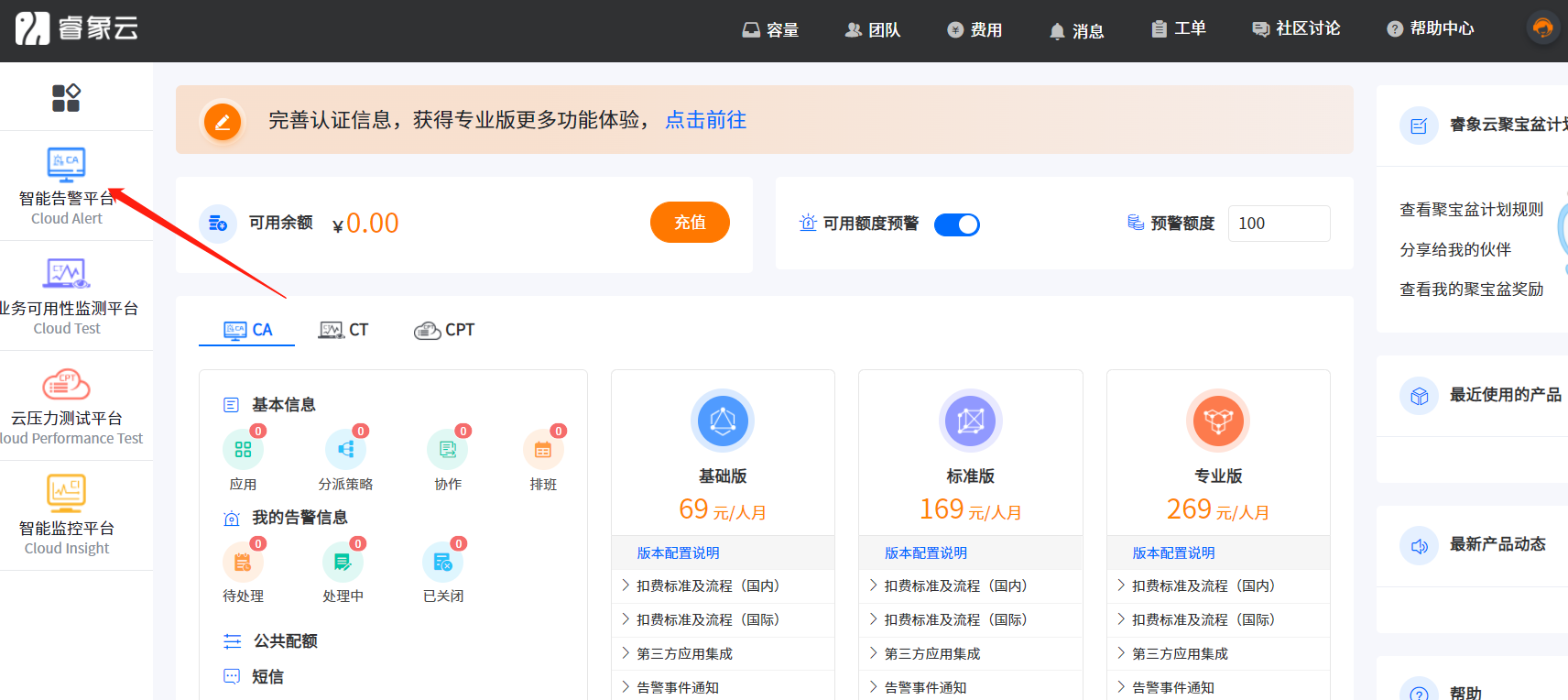Image resolution: width=1568 pixels, height=700 pixels.
Task: Open the 排班 icon
Action: click(543, 450)
